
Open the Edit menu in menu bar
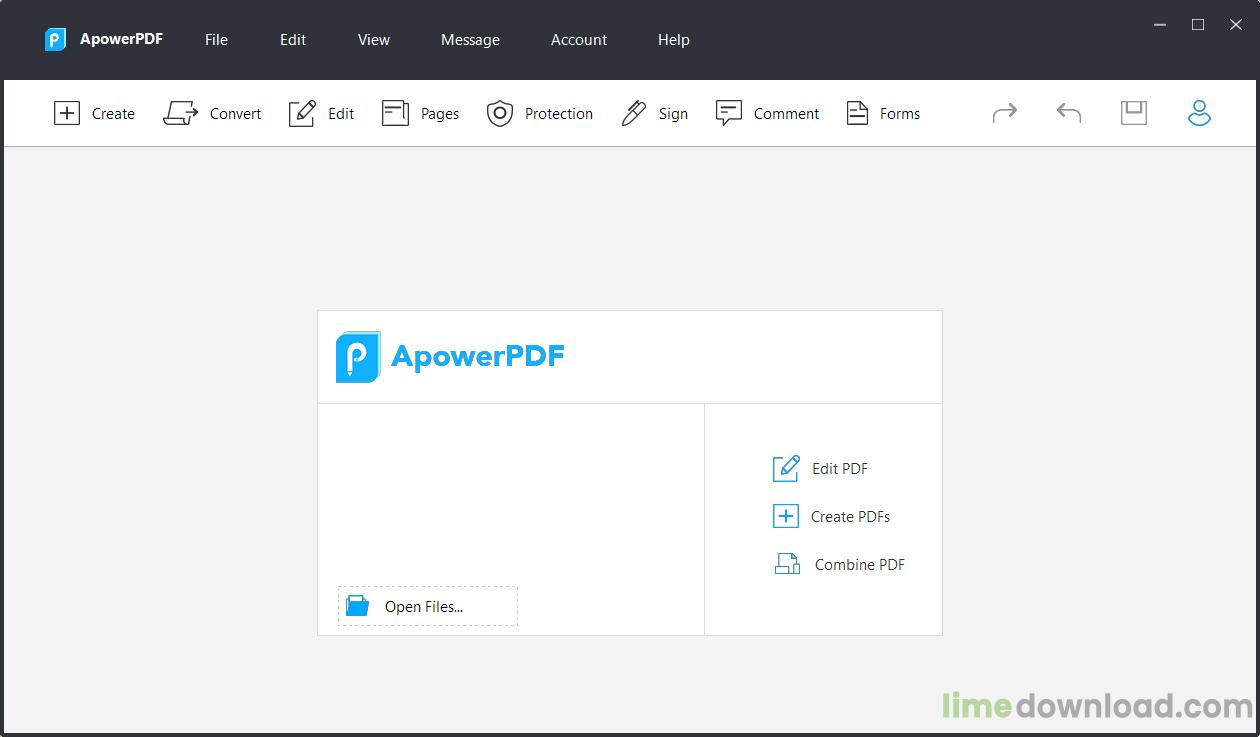point(293,40)
